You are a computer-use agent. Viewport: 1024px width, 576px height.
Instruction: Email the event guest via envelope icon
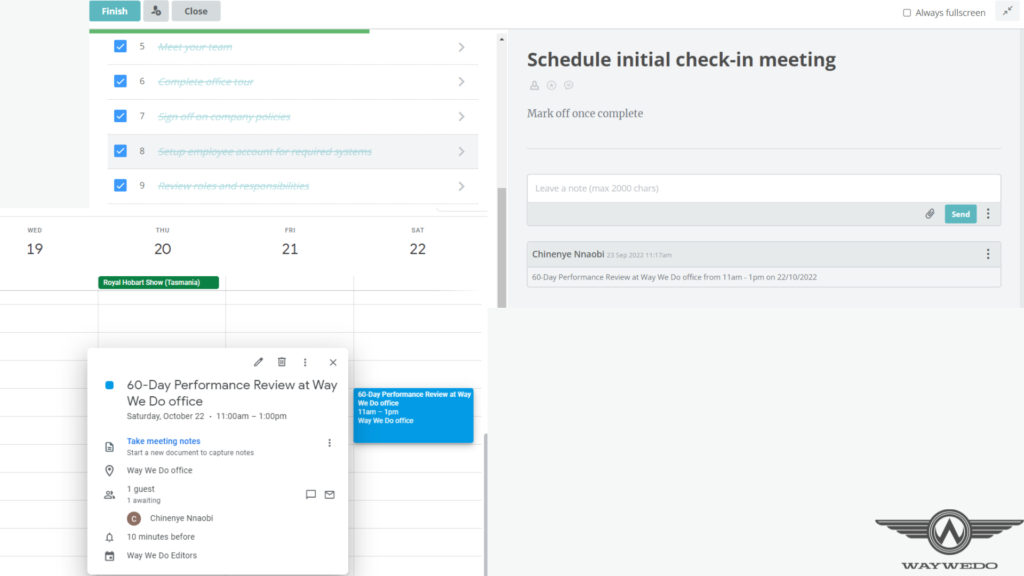(329, 494)
